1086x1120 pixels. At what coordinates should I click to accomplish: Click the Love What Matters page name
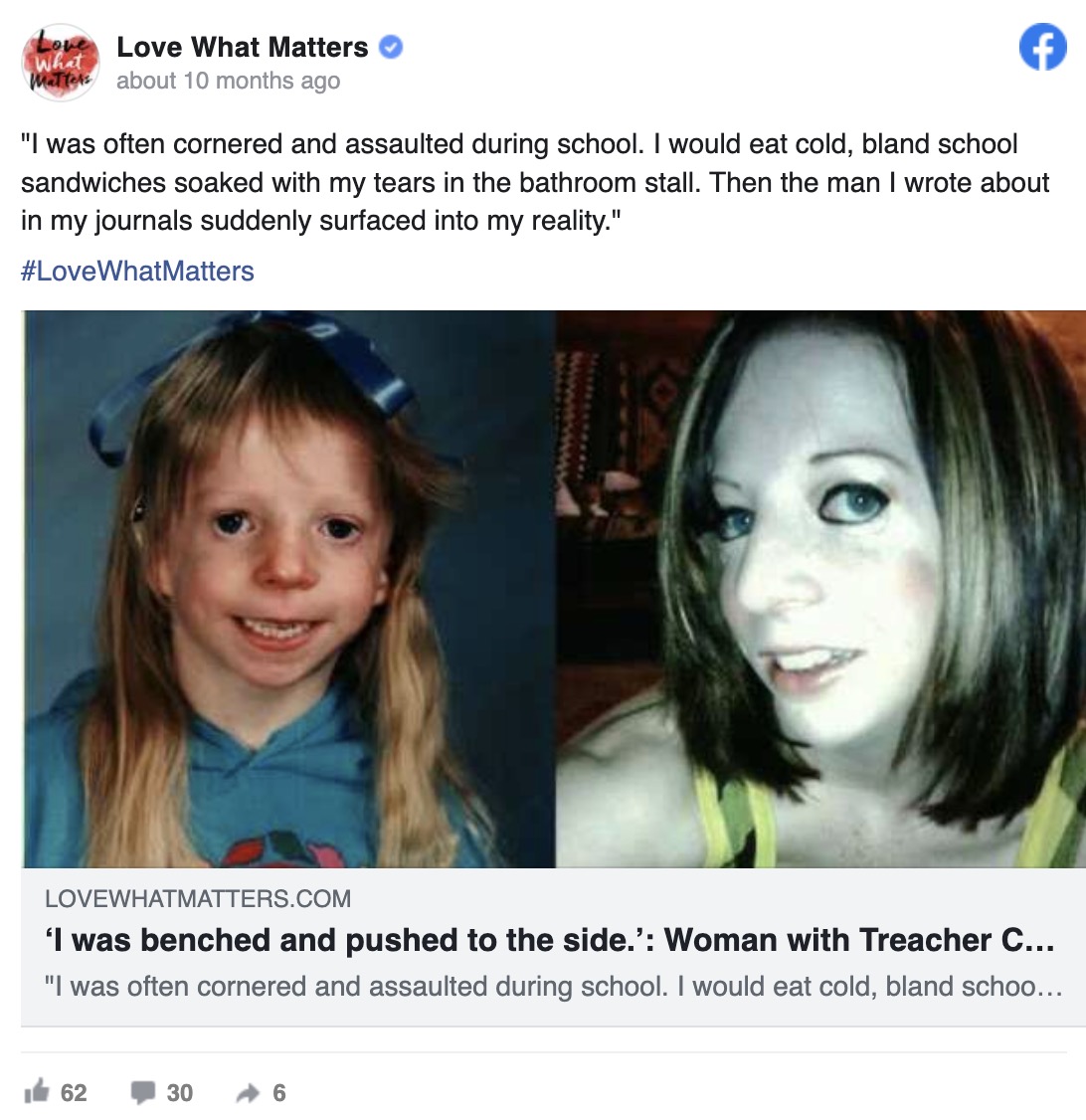click(x=242, y=47)
